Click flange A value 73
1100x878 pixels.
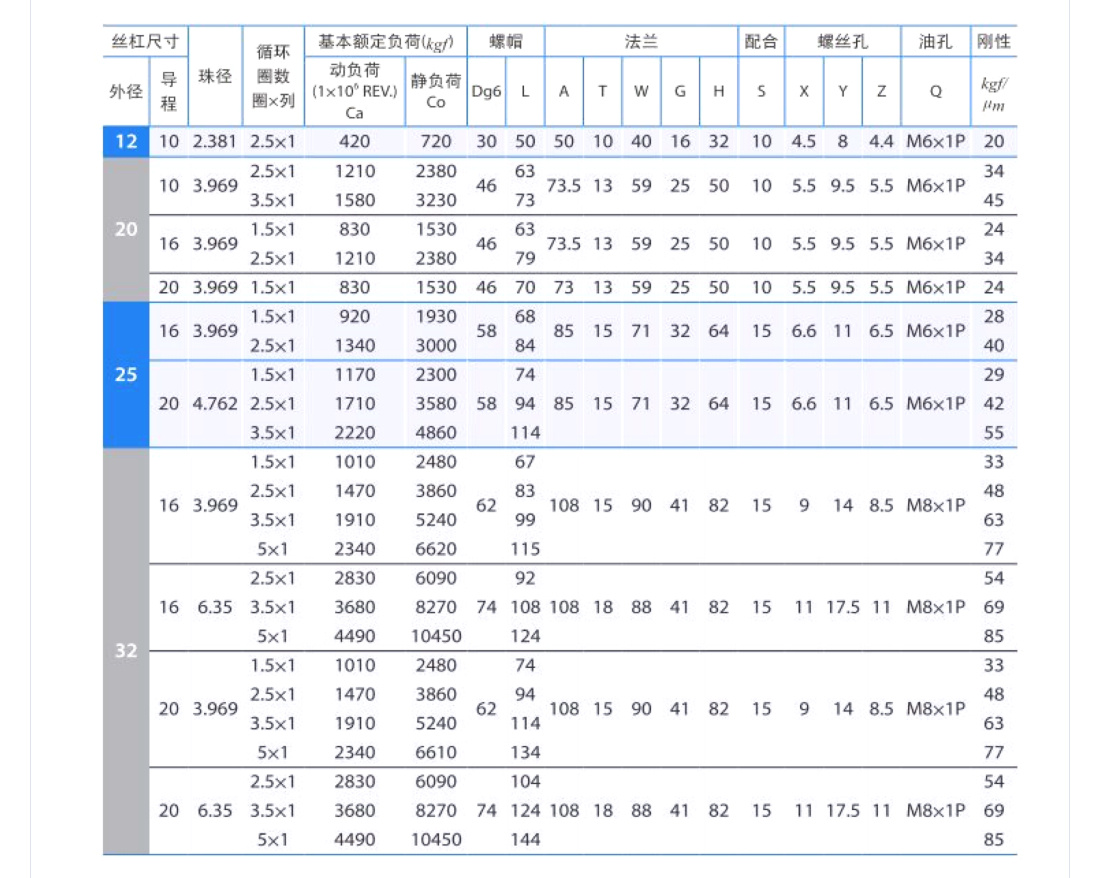[564, 288]
